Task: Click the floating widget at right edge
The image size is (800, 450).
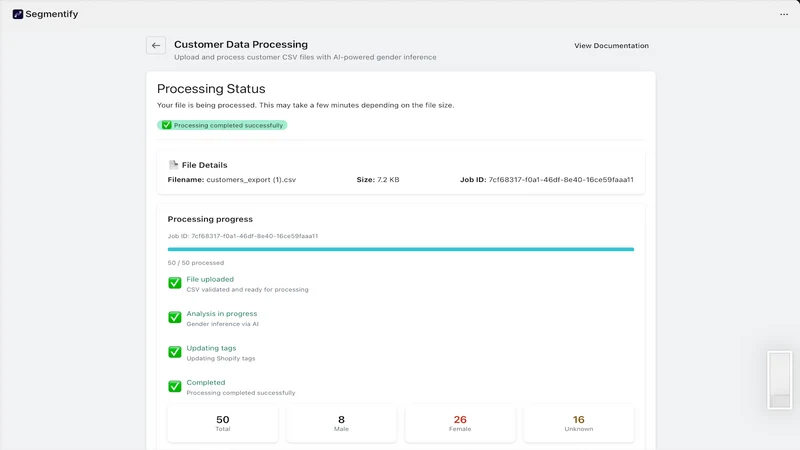Action: pos(780,380)
